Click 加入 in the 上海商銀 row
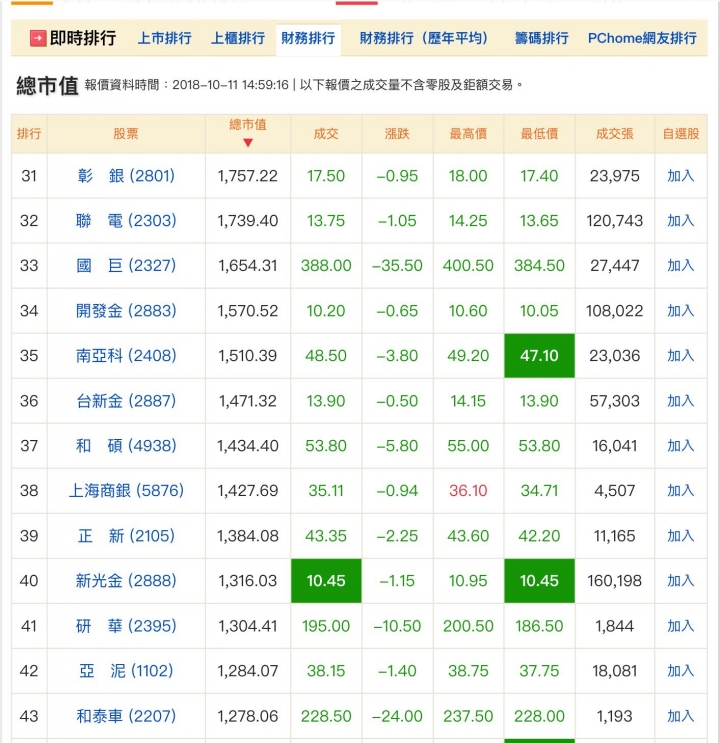 (681, 490)
